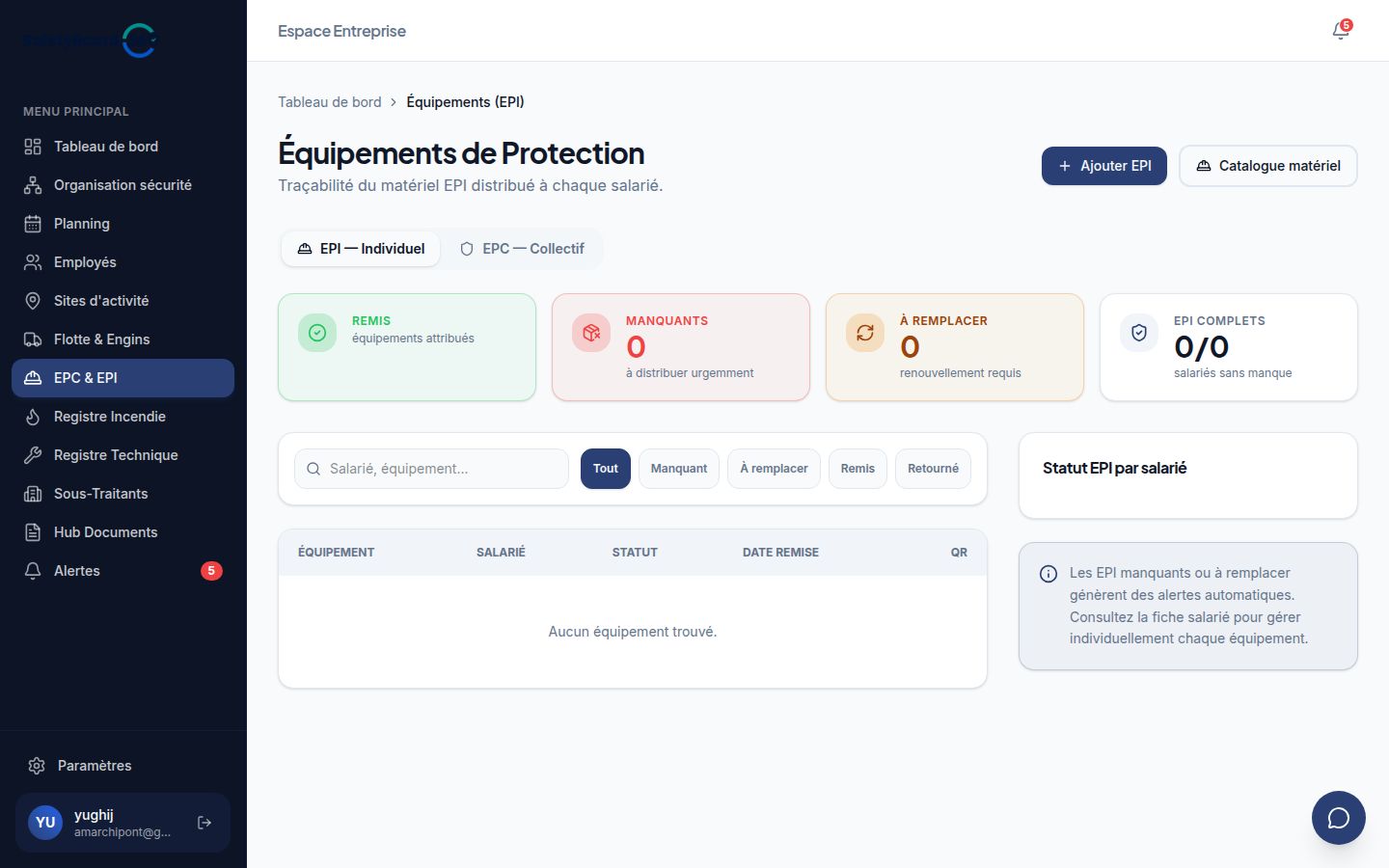Open Tableau de bord menu item

click(123, 147)
